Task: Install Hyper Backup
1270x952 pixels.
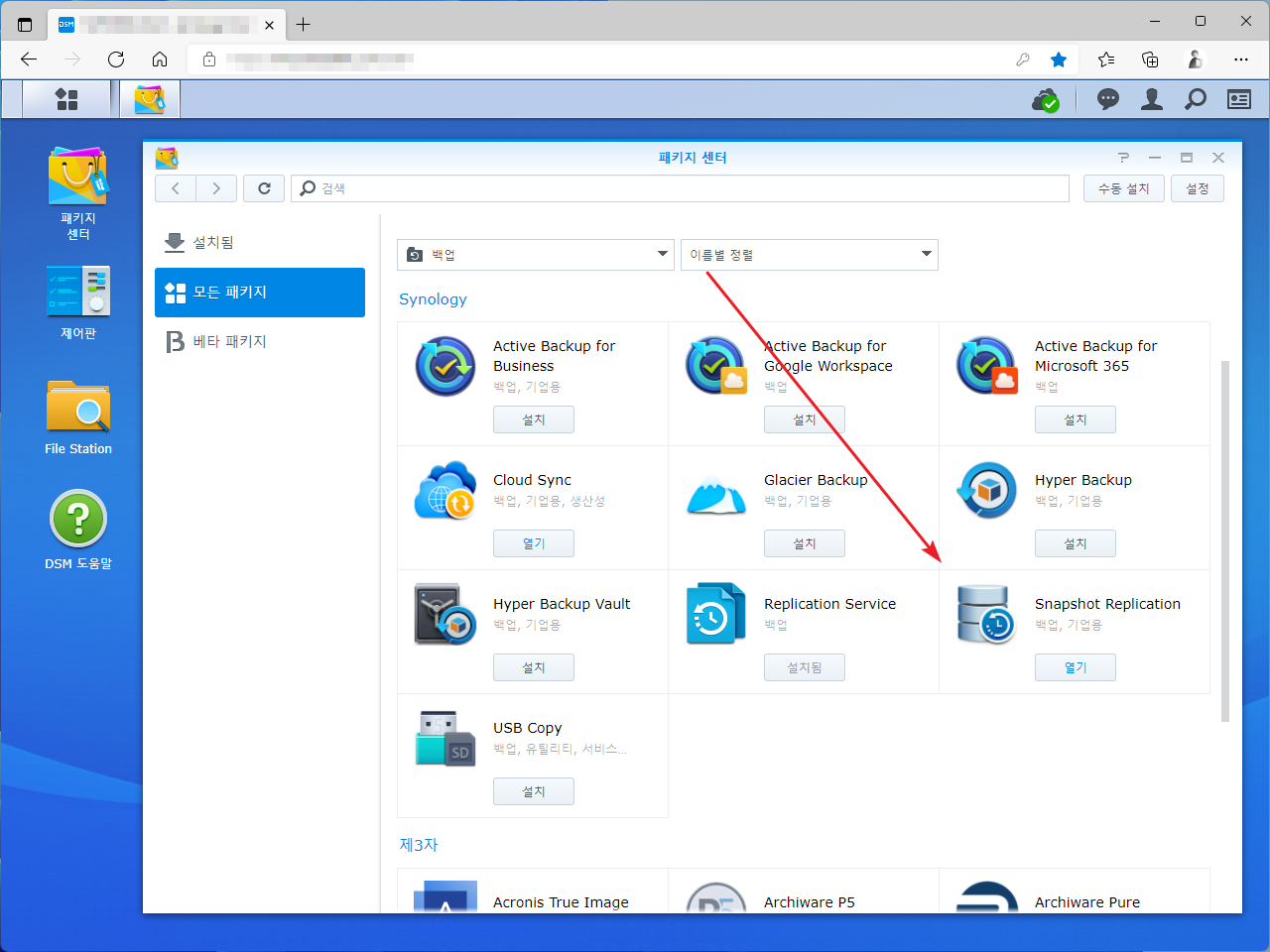Action: [x=1076, y=543]
